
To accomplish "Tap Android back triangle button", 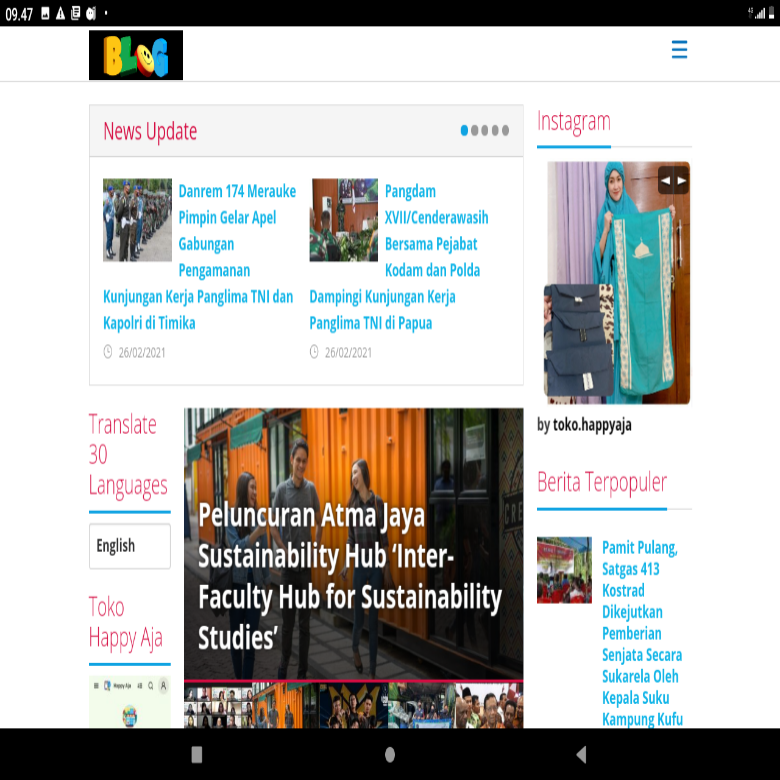I will tap(582, 755).
